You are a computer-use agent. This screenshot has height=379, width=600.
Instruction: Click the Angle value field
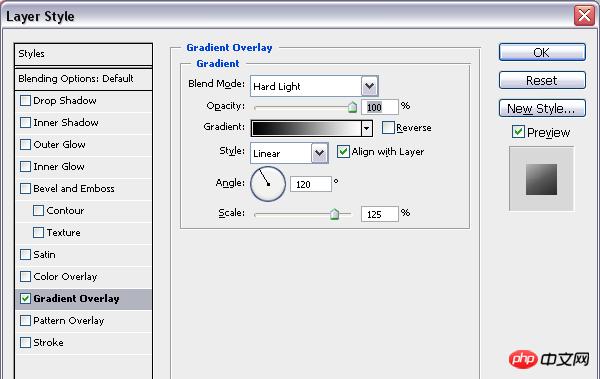(x=311, y=185)
